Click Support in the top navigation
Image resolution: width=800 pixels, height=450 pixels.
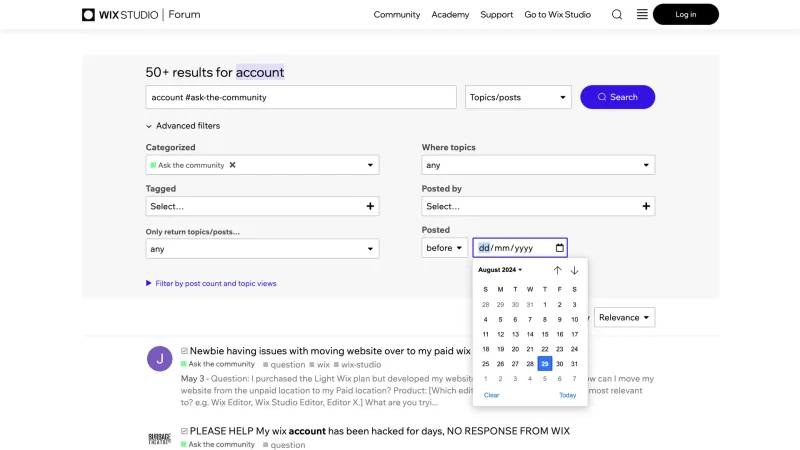pos(496,15)
